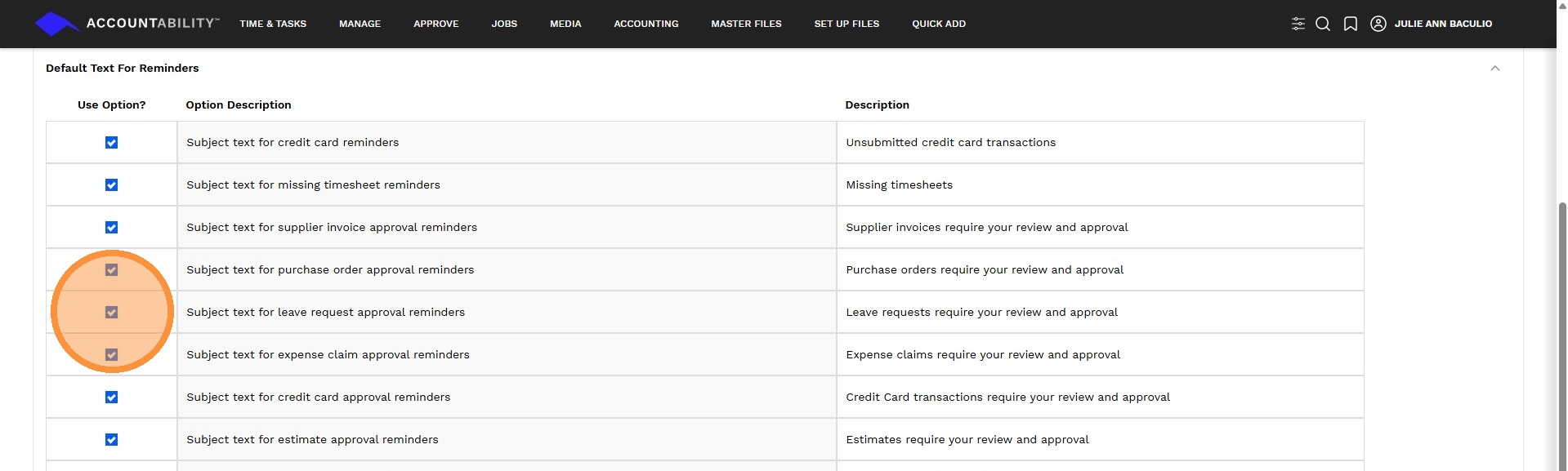Open the Quick Add menu
This screenshot has height=471, width=1568.
click(x=938, y=24)
